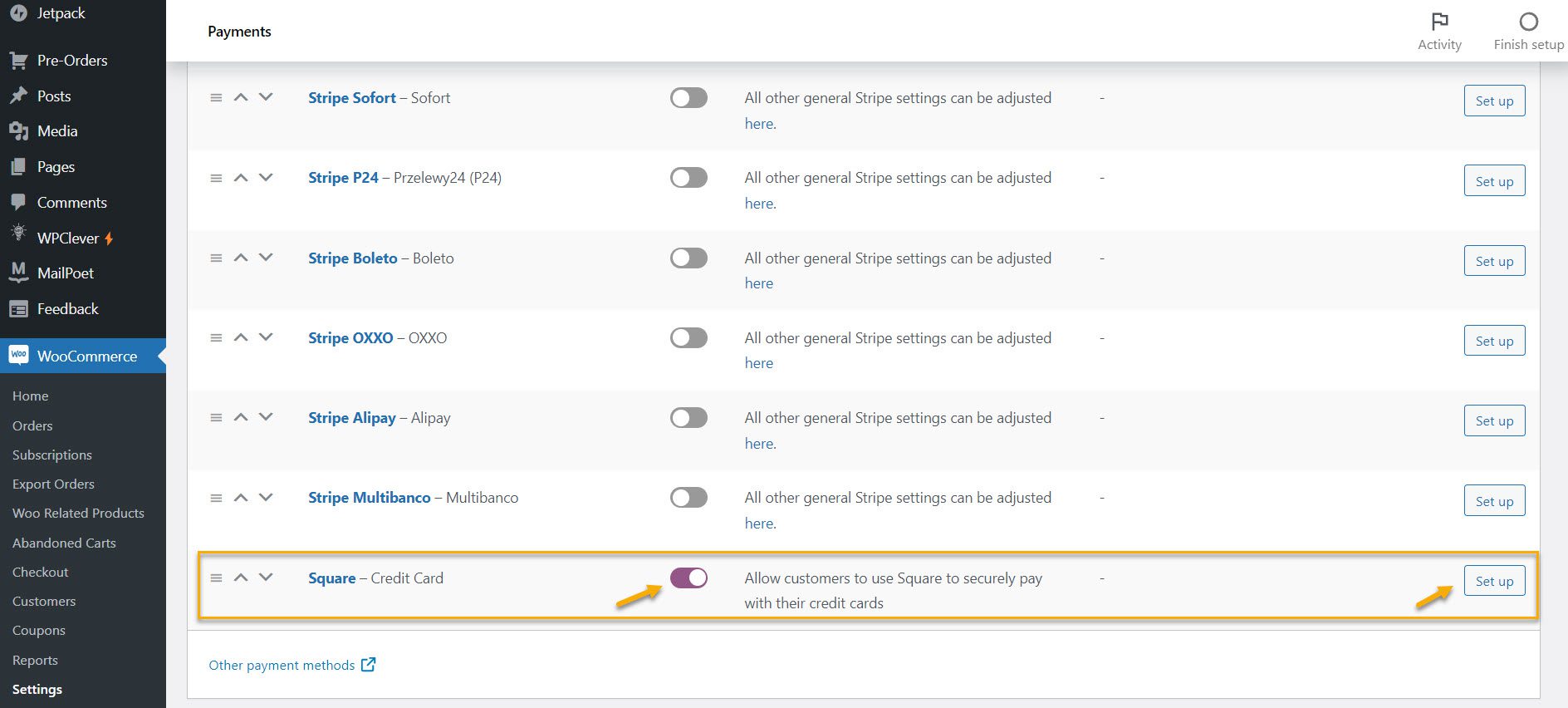Click the MailPoet M icon
Viewport: 1568px width, 708px height.
click(x=18, y=272)
